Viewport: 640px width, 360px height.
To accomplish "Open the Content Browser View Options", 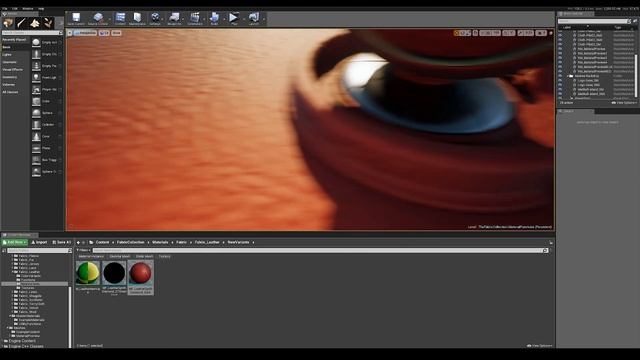I will [x=540, y=346].
